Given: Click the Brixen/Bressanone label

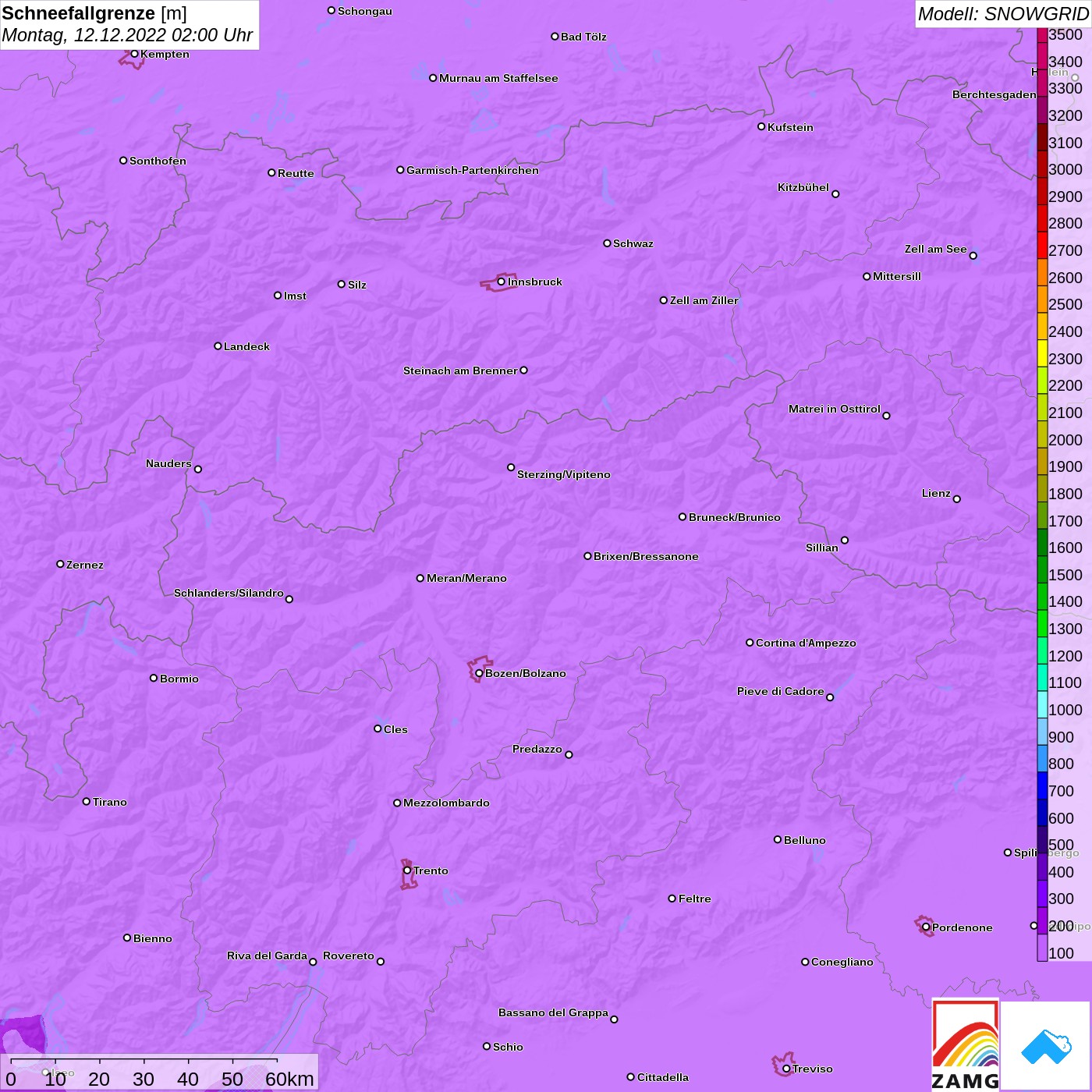Looking at the screenshot, I should coord(646,556).
